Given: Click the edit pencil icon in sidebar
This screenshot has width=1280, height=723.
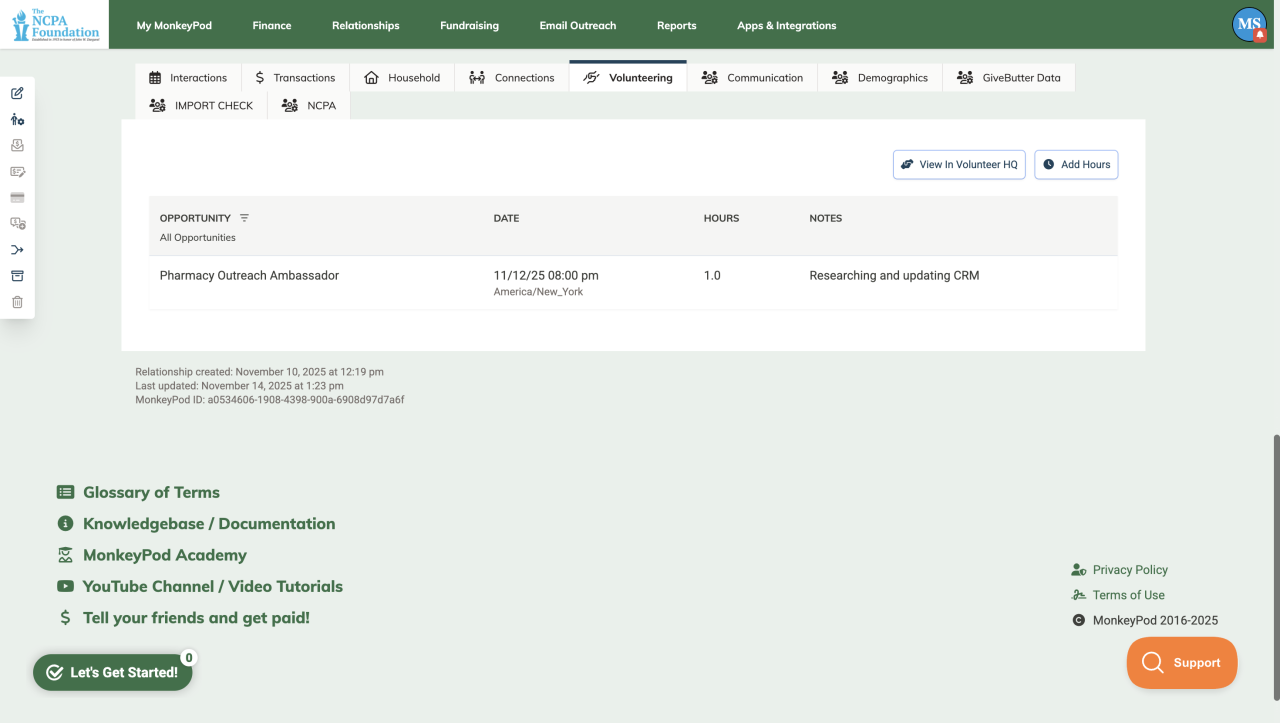Looking at the screenshot, I should pos(17,93).
